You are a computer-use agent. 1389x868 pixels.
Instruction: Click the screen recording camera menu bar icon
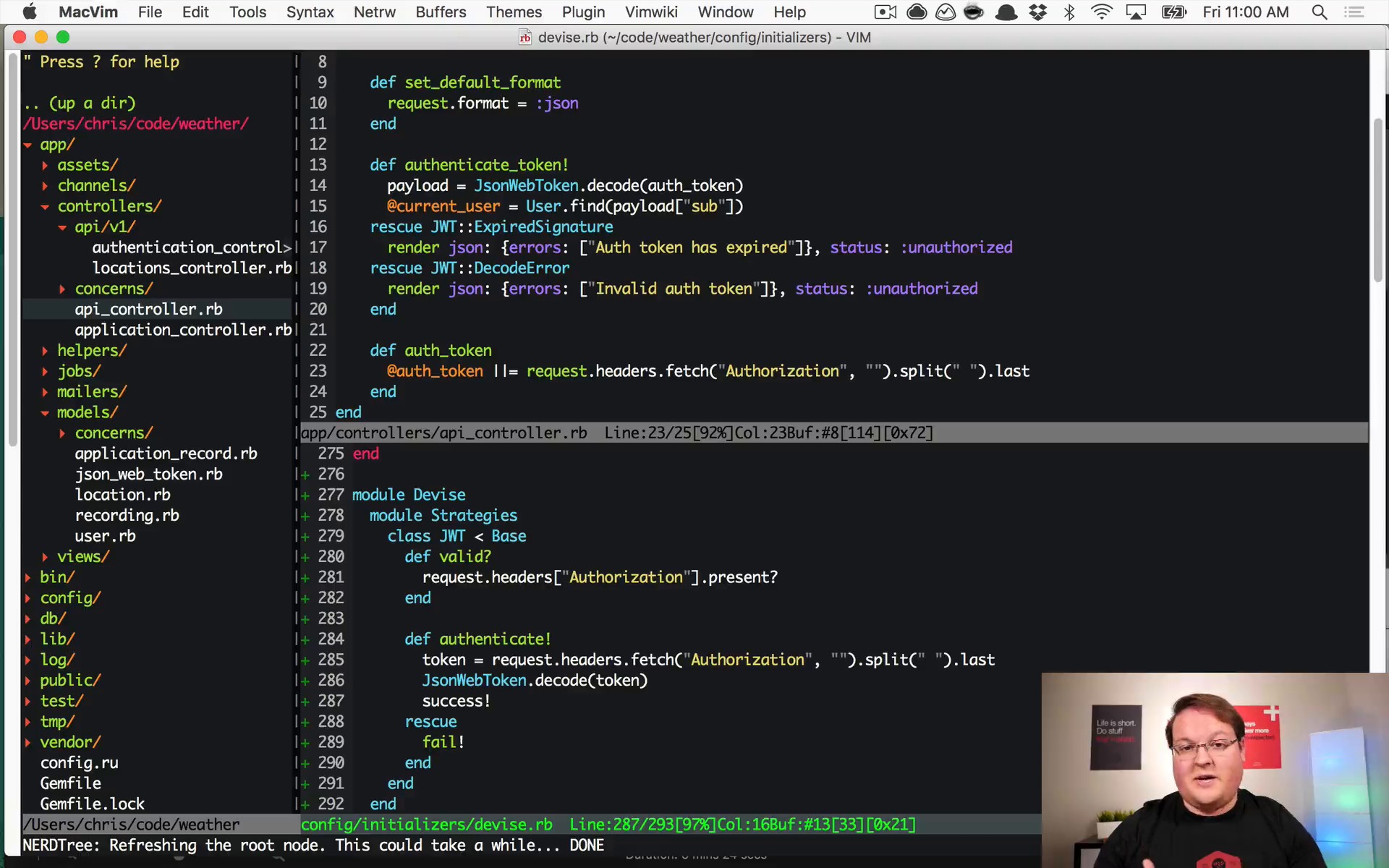tap(885, 12)
